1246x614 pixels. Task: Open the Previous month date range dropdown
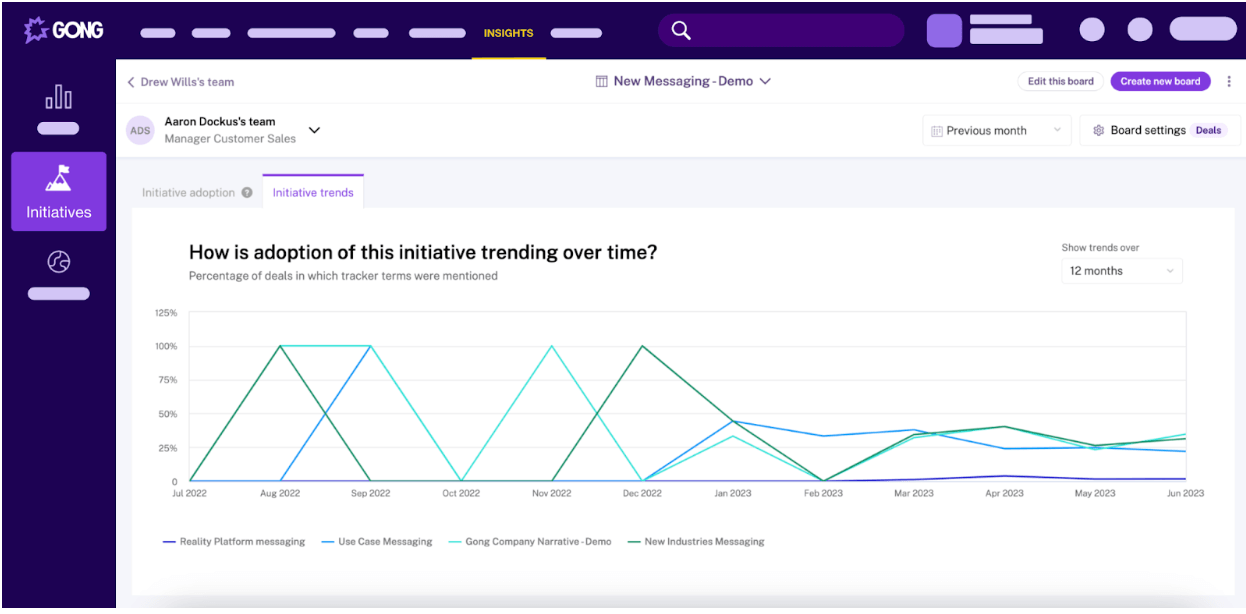[996, 130]
